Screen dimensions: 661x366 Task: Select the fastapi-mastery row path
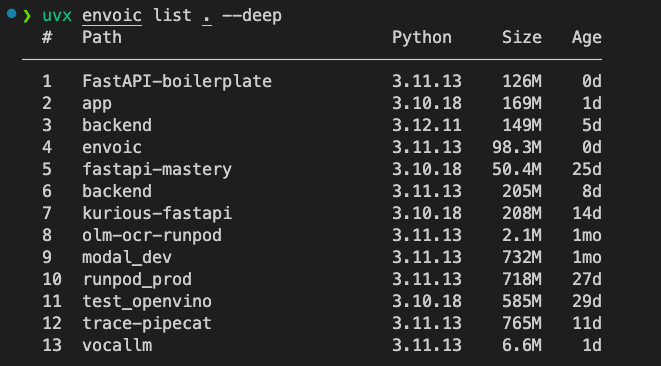157,170
